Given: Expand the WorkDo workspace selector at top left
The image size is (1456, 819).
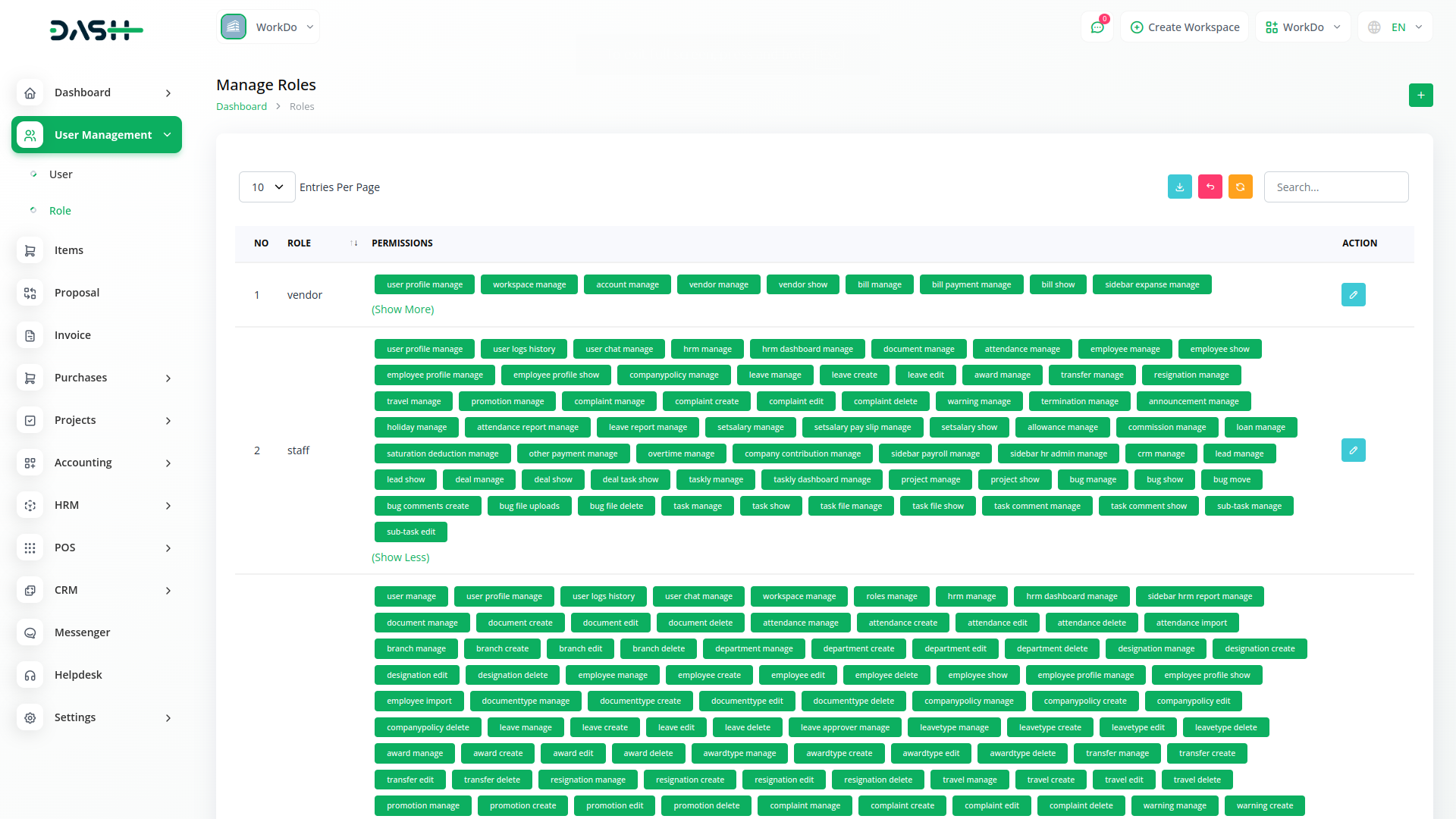Looking at the screenshot, I should coord(268,26).
